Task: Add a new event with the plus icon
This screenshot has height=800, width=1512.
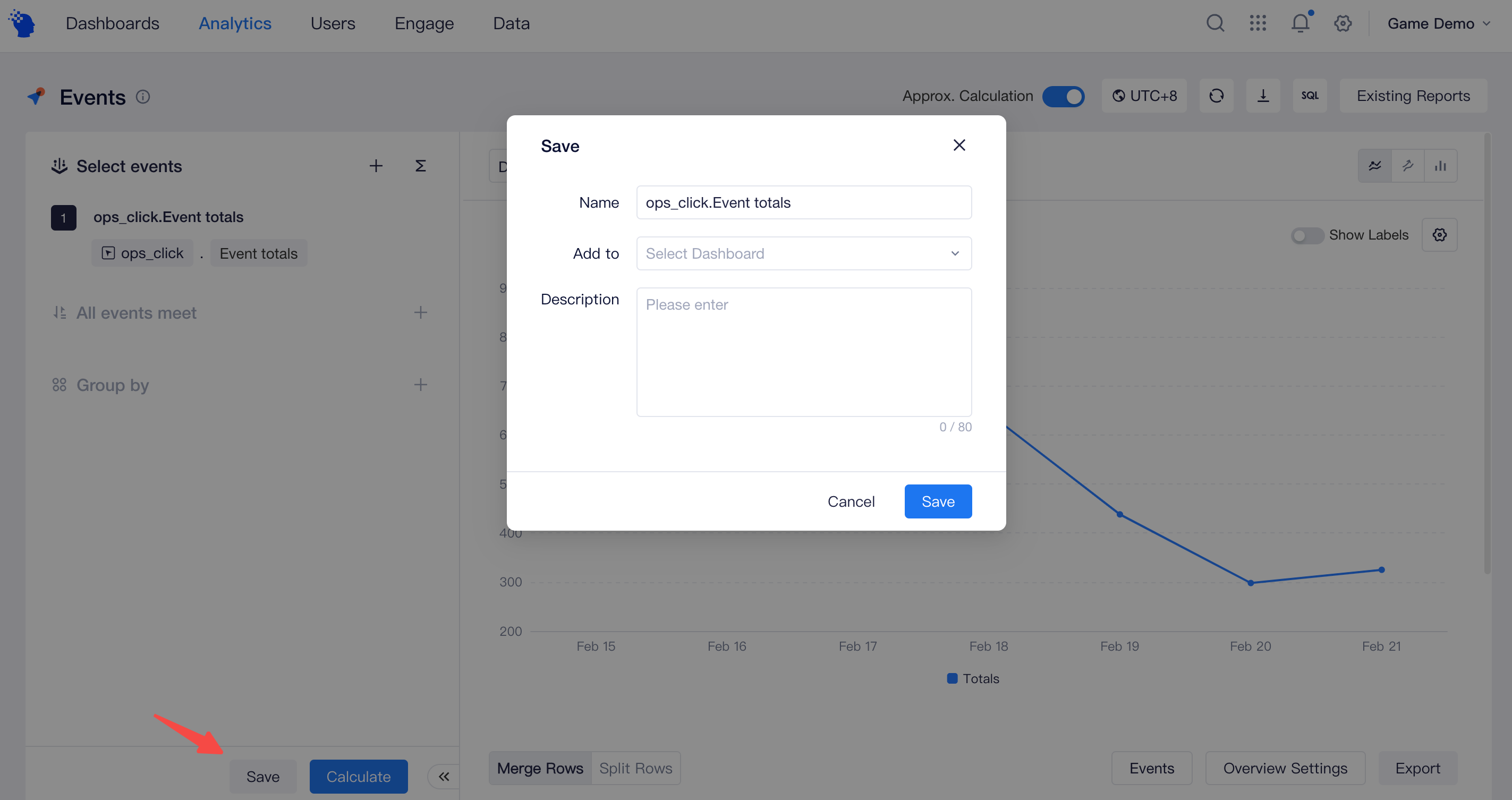Action: 376,166
